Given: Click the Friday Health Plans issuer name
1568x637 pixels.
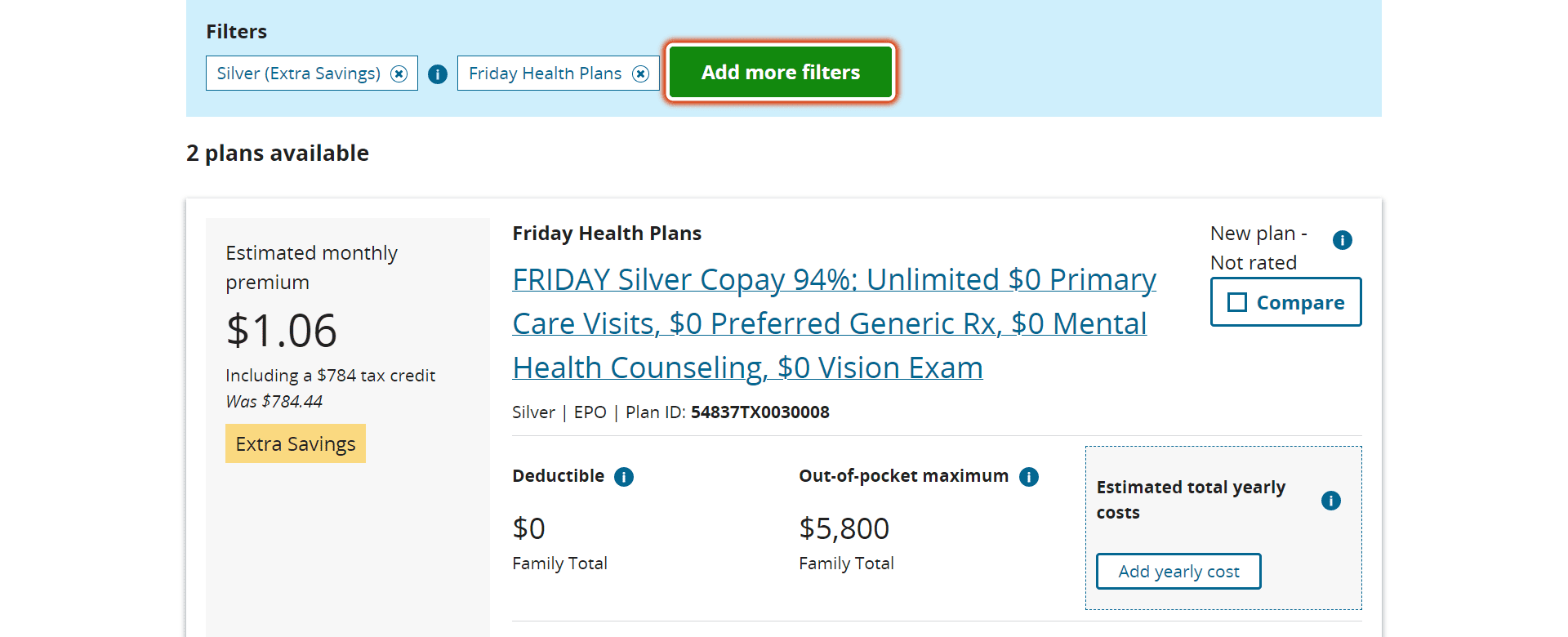Looking at the screenshot, I should 607,234.
